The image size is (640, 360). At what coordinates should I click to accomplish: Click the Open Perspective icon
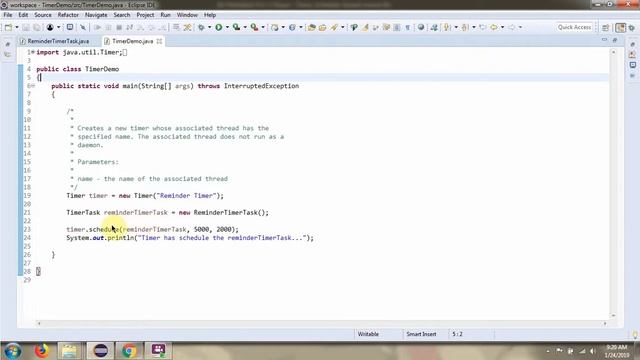pos(606,27)
